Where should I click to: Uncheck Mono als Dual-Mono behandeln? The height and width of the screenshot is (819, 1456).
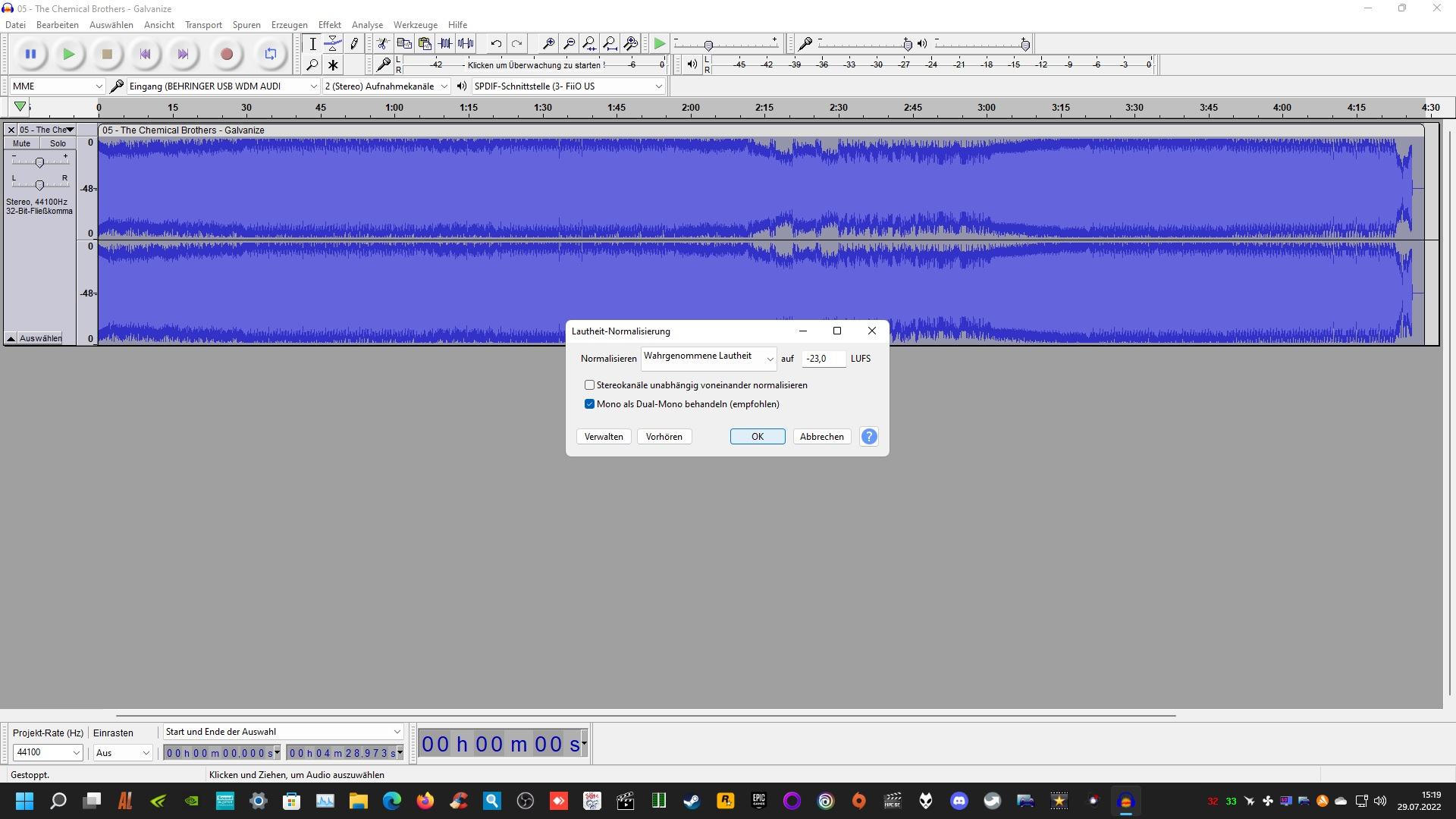pos(589,404)
